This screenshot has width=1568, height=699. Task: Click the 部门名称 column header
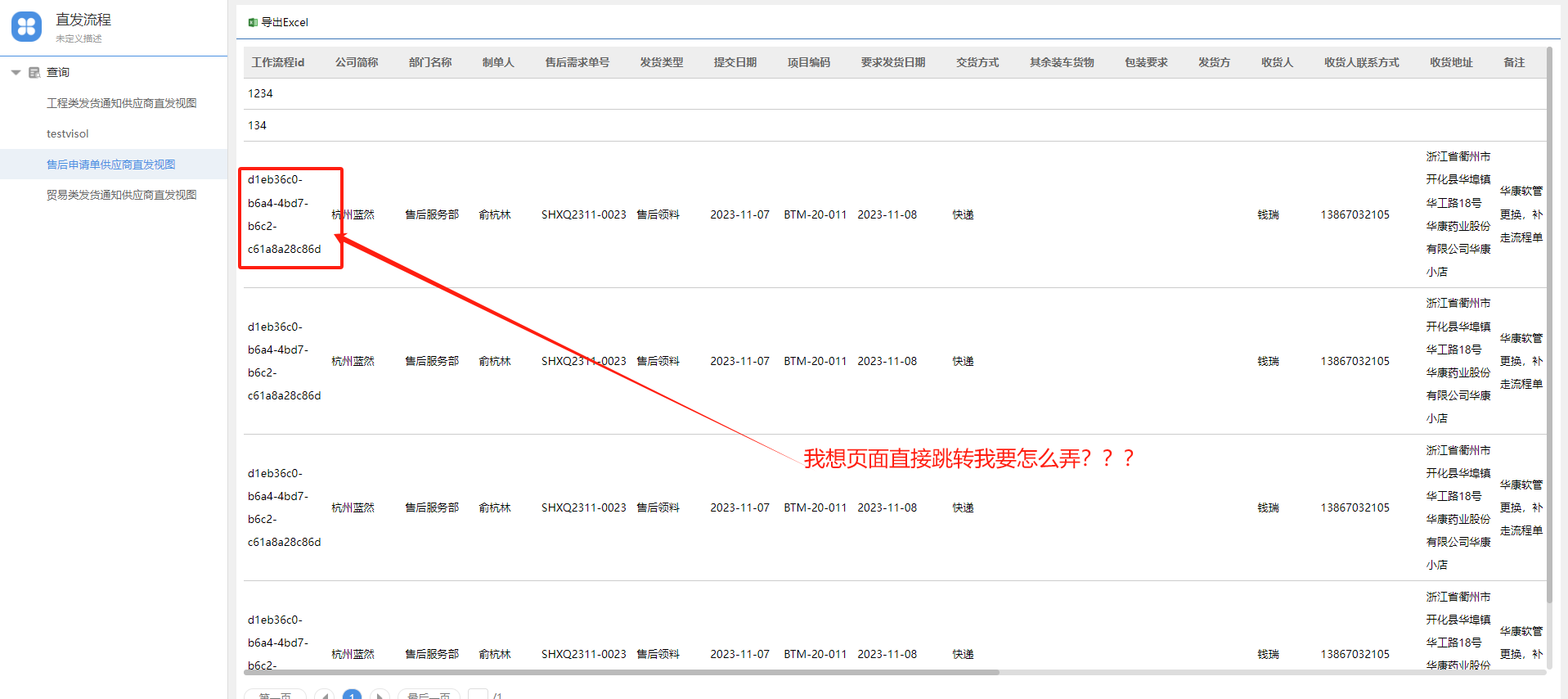[x=430, y=62]
